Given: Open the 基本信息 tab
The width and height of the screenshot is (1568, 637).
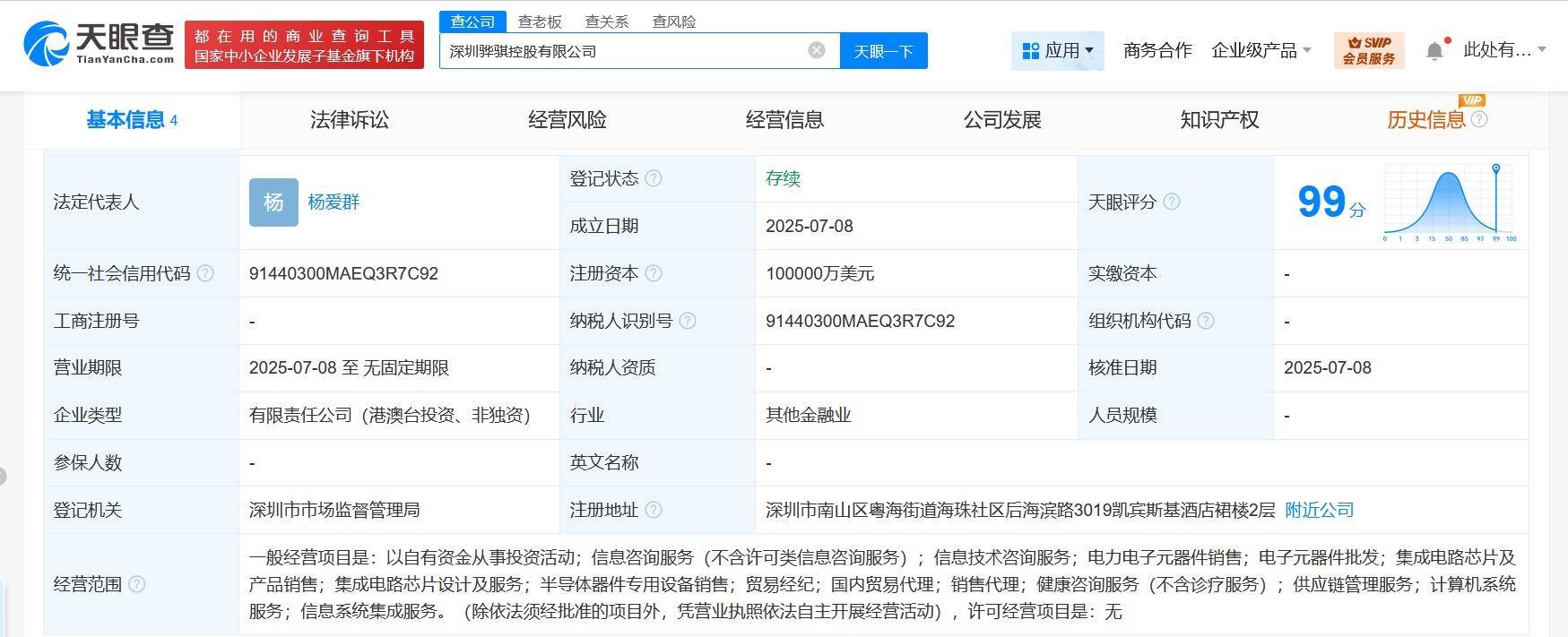Looking at the screenshot, I should click(132, 119).
